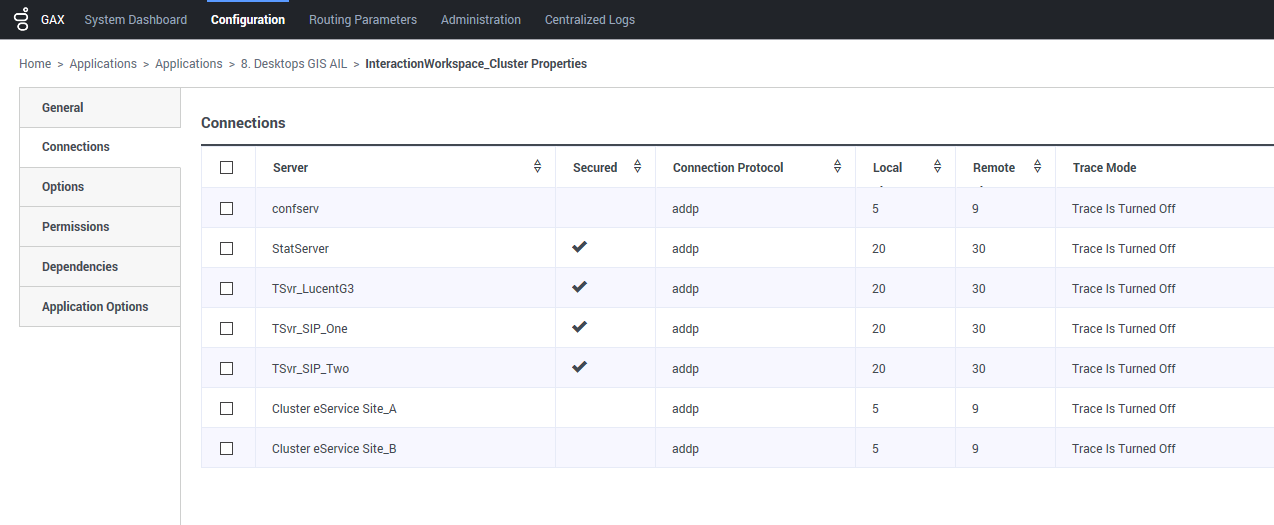Click the Genesys GAX logo icon

22,19
